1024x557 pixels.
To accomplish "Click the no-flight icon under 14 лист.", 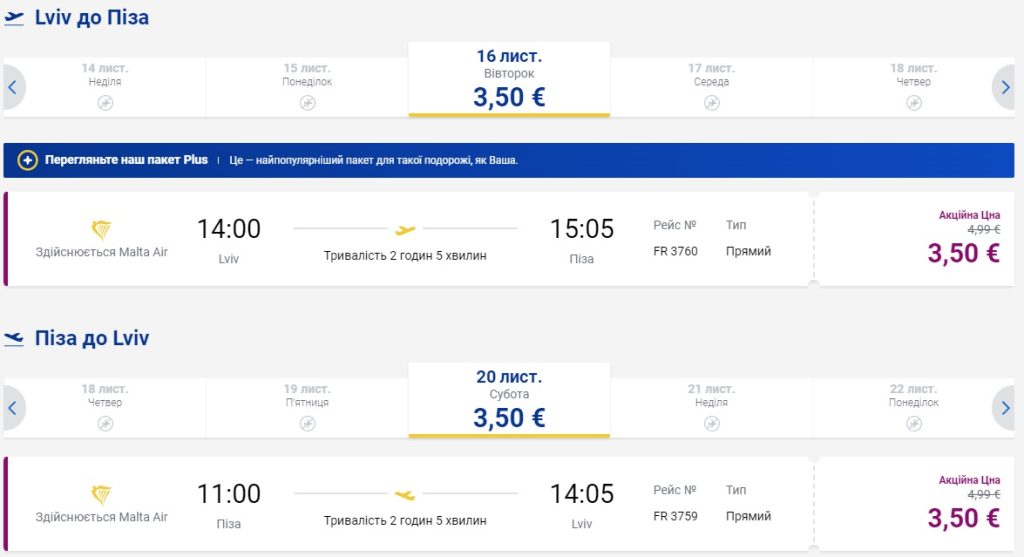I will 105,102.
